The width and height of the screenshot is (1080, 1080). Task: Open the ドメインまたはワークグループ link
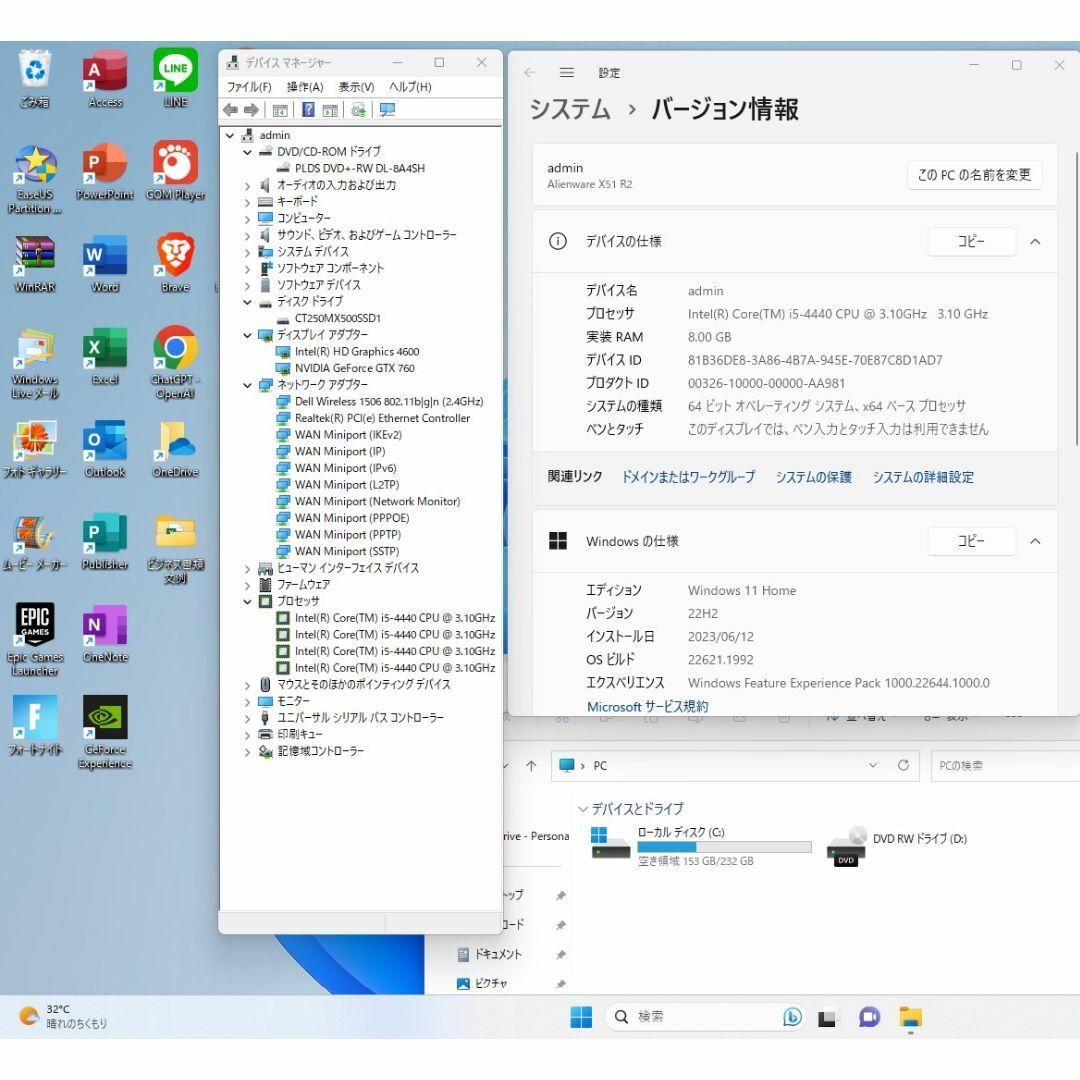point(688,477)
